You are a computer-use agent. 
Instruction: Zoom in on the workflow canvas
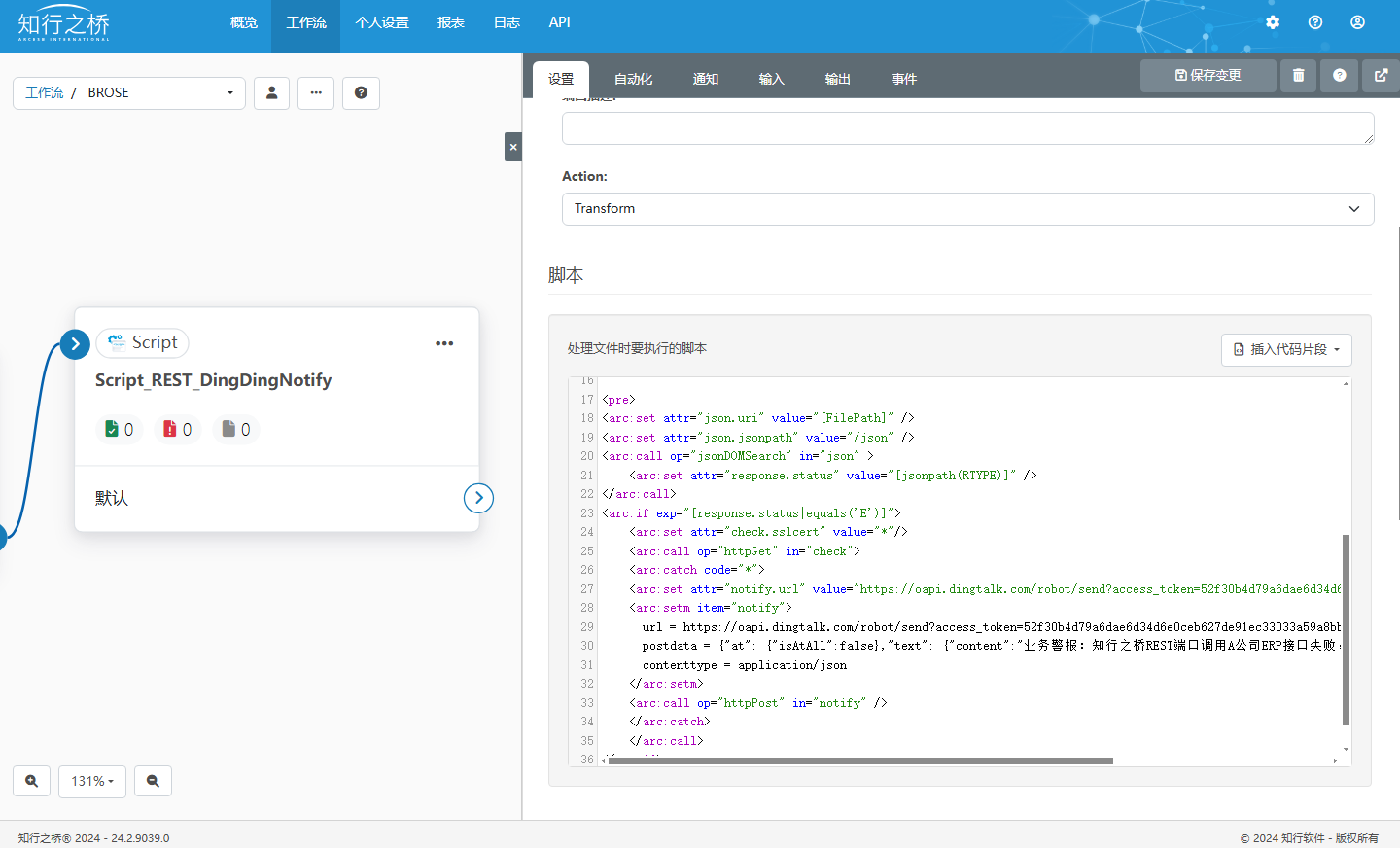coord(31,781)
